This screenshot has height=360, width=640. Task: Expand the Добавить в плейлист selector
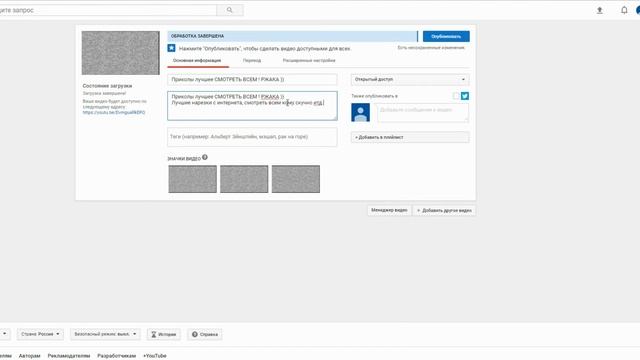410,137
